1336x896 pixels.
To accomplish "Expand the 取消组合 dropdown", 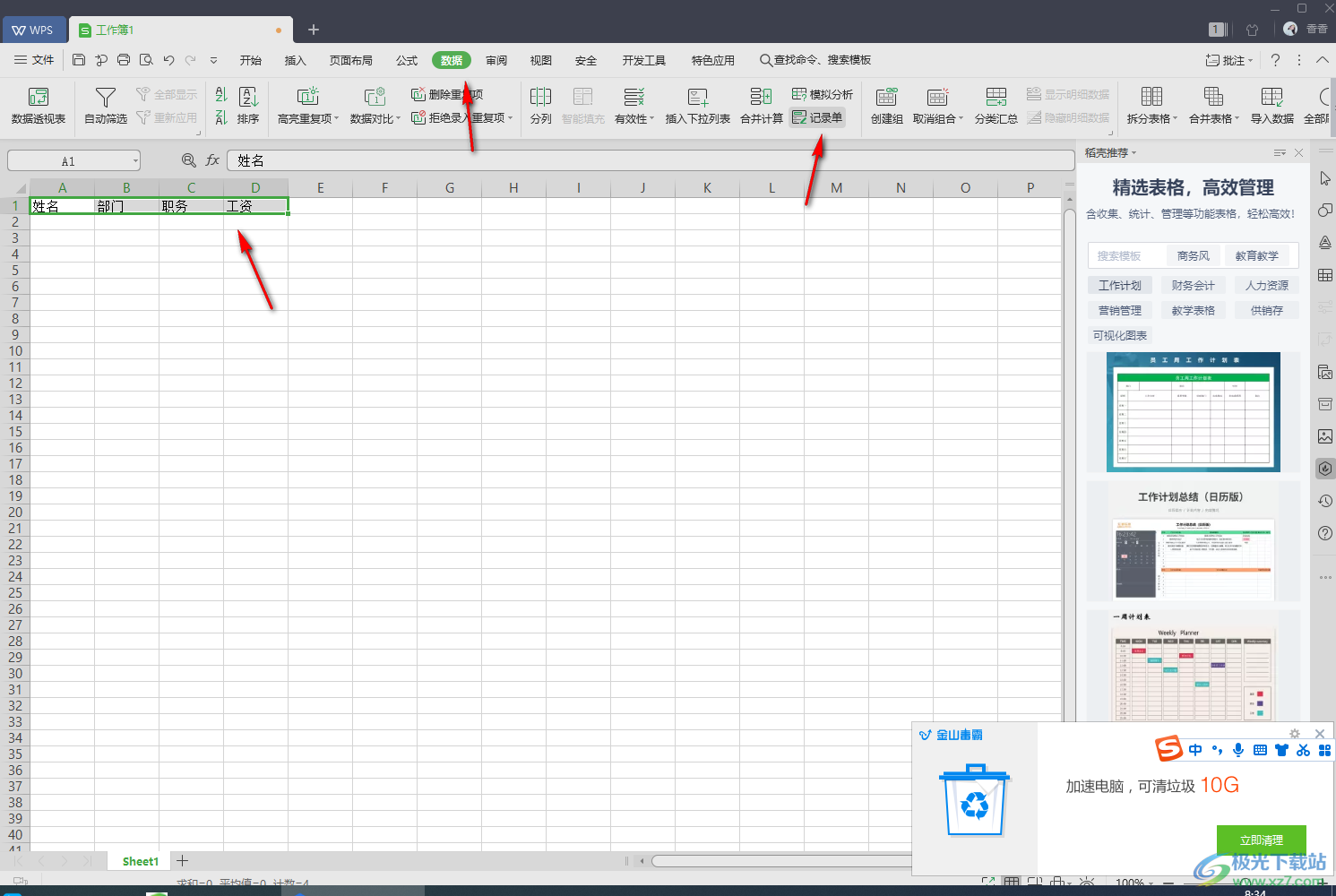I will [961, 118].
